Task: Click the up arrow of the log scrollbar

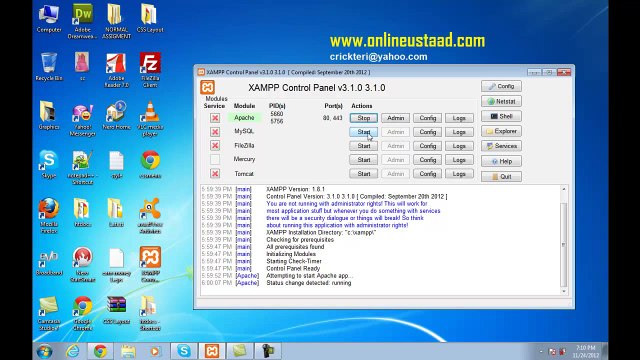Action: pos(564,189)
